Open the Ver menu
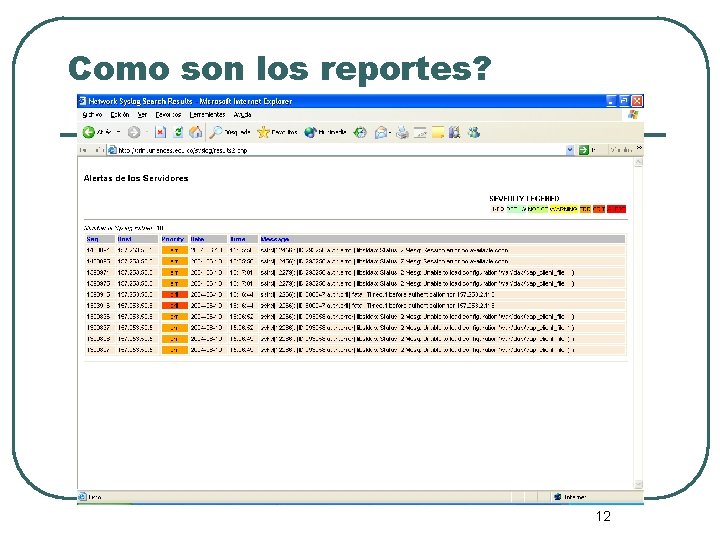Image resolution: width=720 pixels, height=540 pixels. click(x=142, y=114)
